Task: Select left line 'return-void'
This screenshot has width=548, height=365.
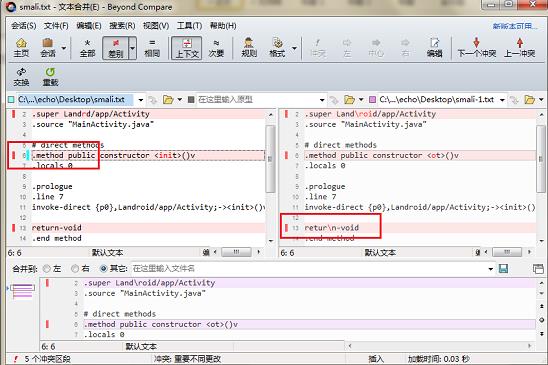Action: (x=57, y=228)
